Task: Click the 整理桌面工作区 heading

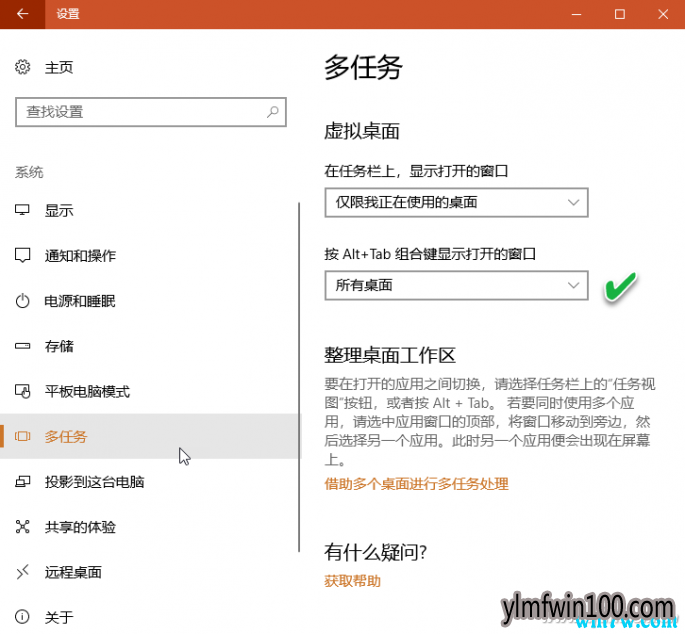Action: [x=390, y=355]
